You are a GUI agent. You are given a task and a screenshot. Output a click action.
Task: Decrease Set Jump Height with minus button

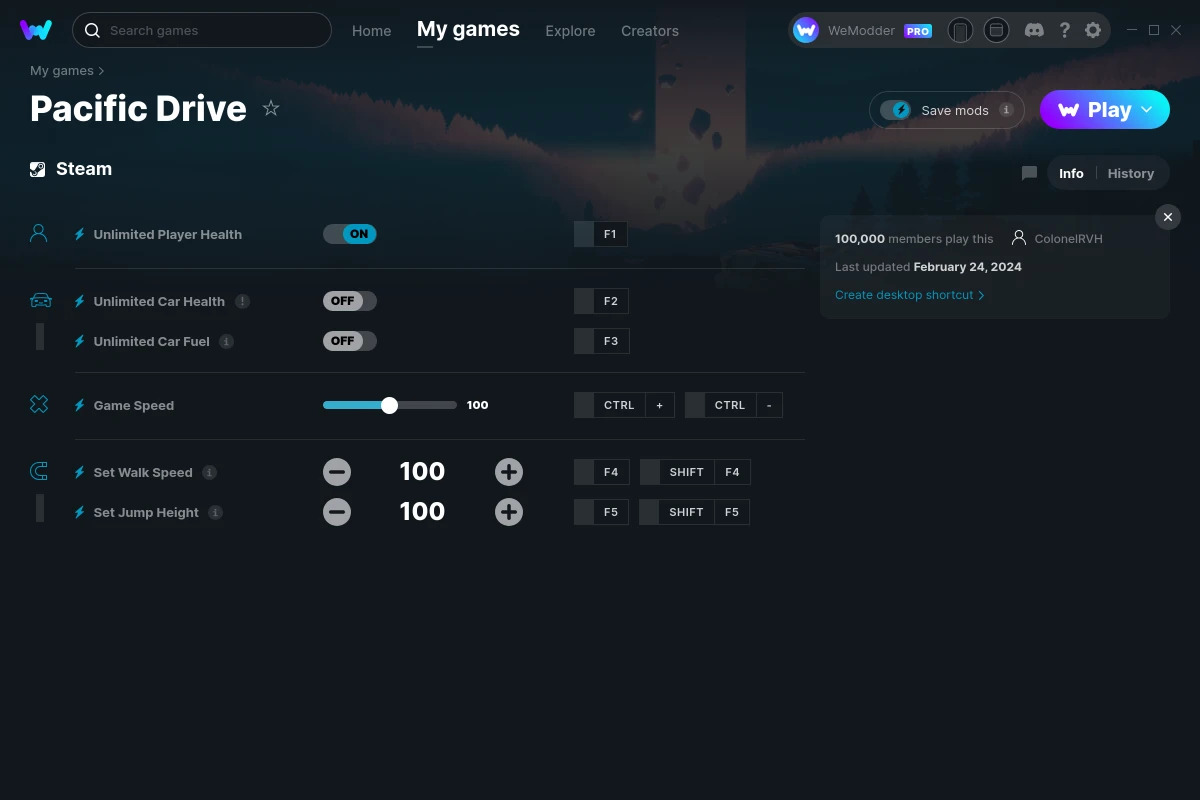point(337,512)
